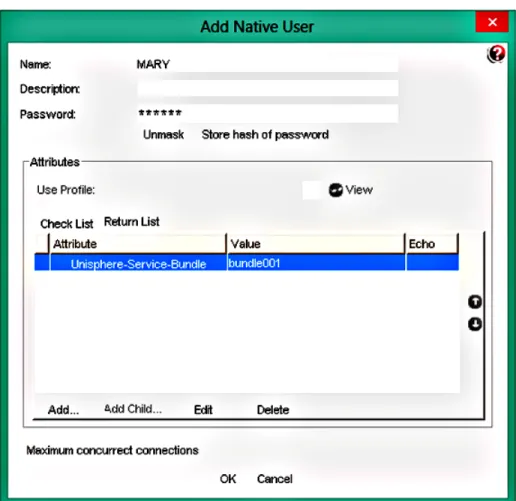Toggle the Unmask password option
516x501 pixels.
pyautogui.click(x=163, y=135)
